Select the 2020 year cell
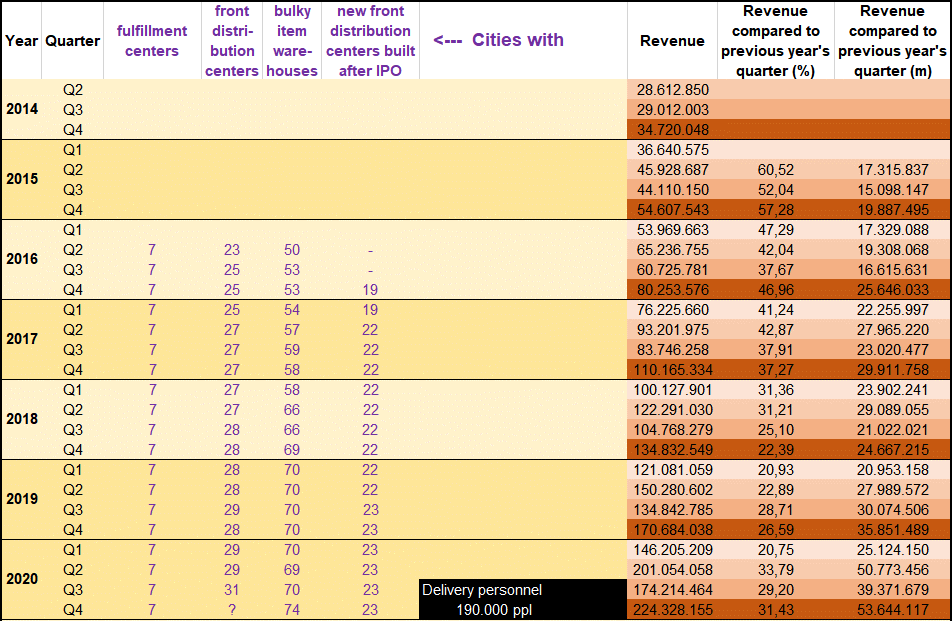This screenshot has height=621, width=952. click(x=22, y=579)
